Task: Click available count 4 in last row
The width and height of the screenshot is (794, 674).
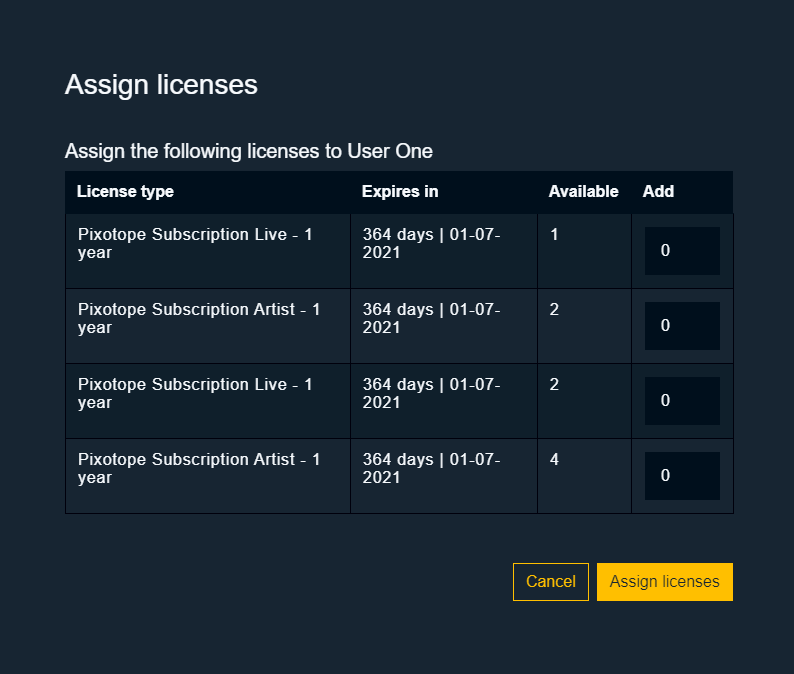Action: tap(554, 459)
